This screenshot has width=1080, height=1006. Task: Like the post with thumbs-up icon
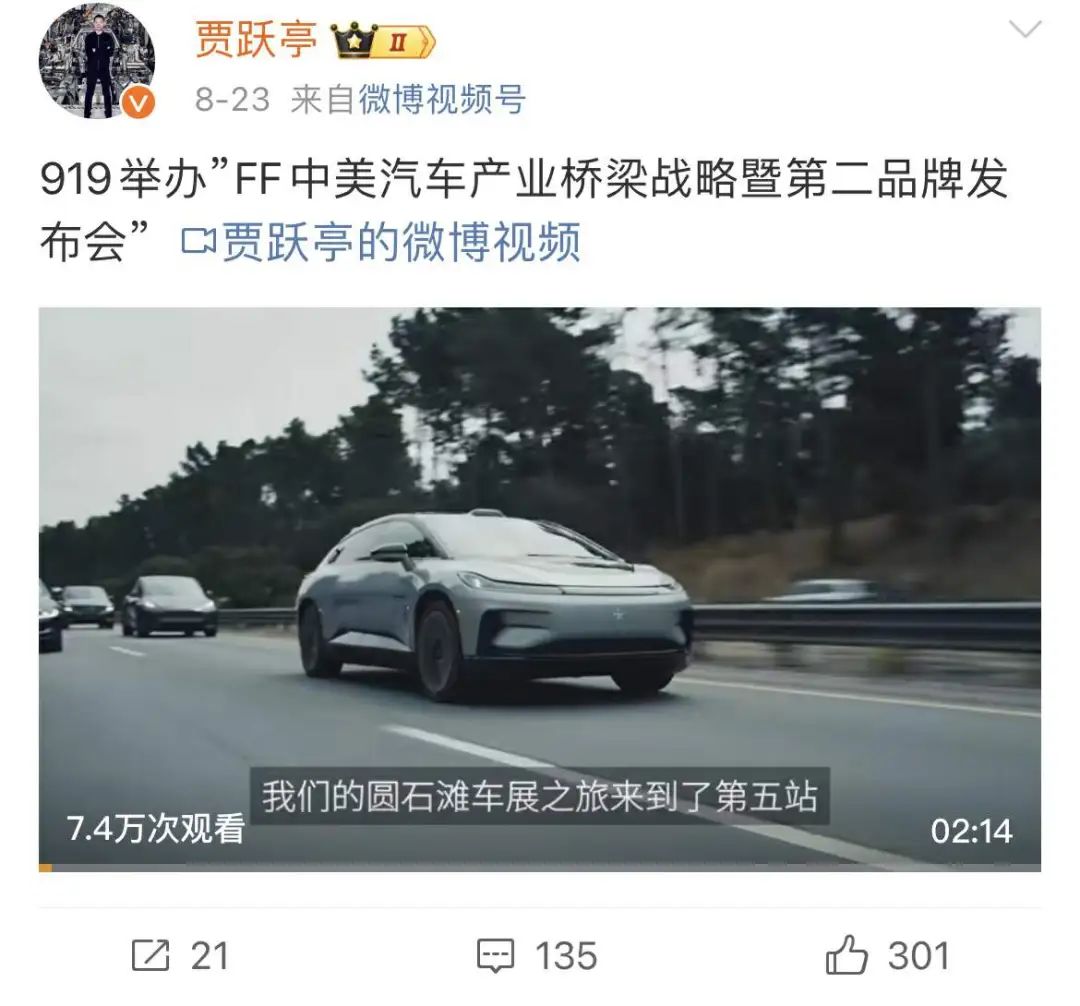pos(846,954)
